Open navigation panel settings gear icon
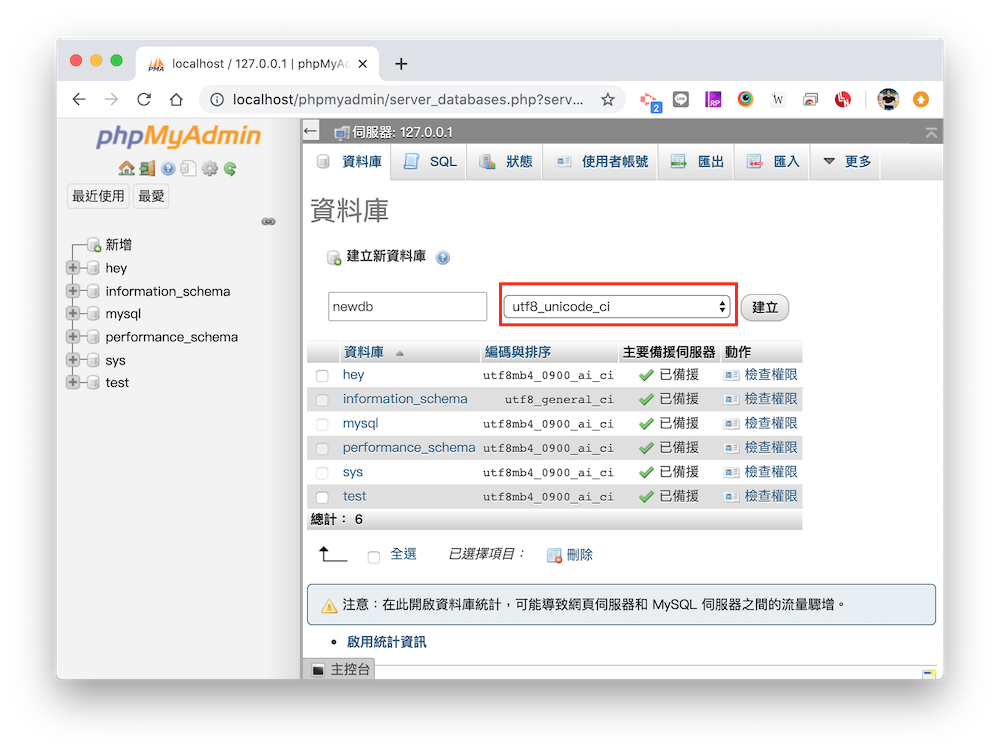This screenshot has height=754, width=1000. coord(209,168)
